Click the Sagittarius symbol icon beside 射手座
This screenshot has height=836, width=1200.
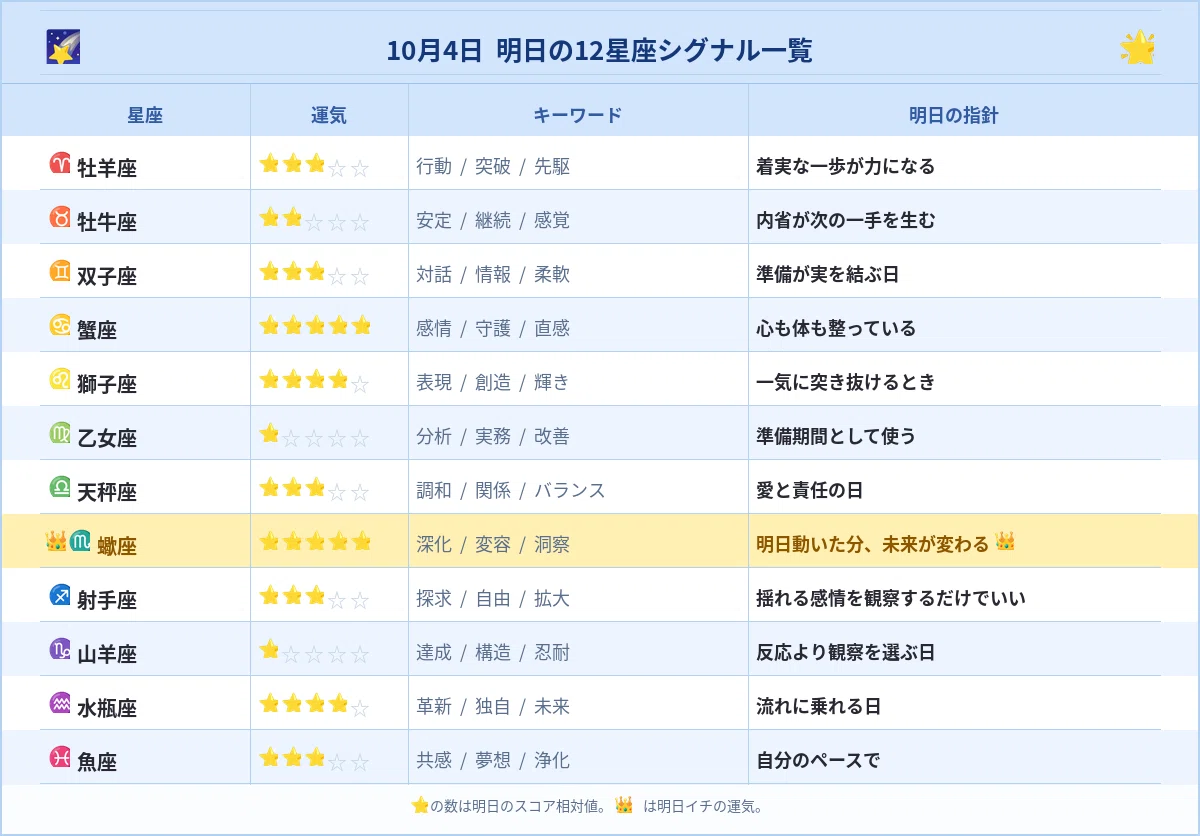tap(60, 595)
